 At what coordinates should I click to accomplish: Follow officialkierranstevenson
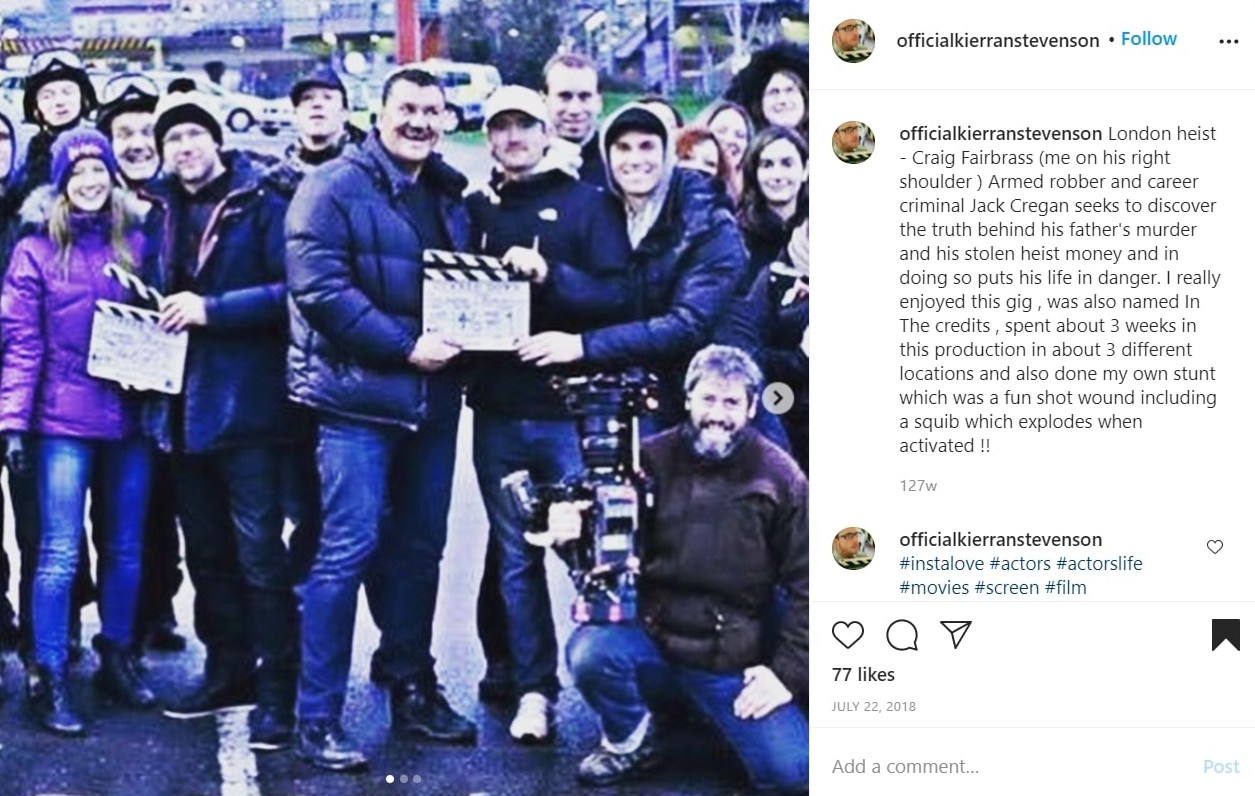(1149, 39)
